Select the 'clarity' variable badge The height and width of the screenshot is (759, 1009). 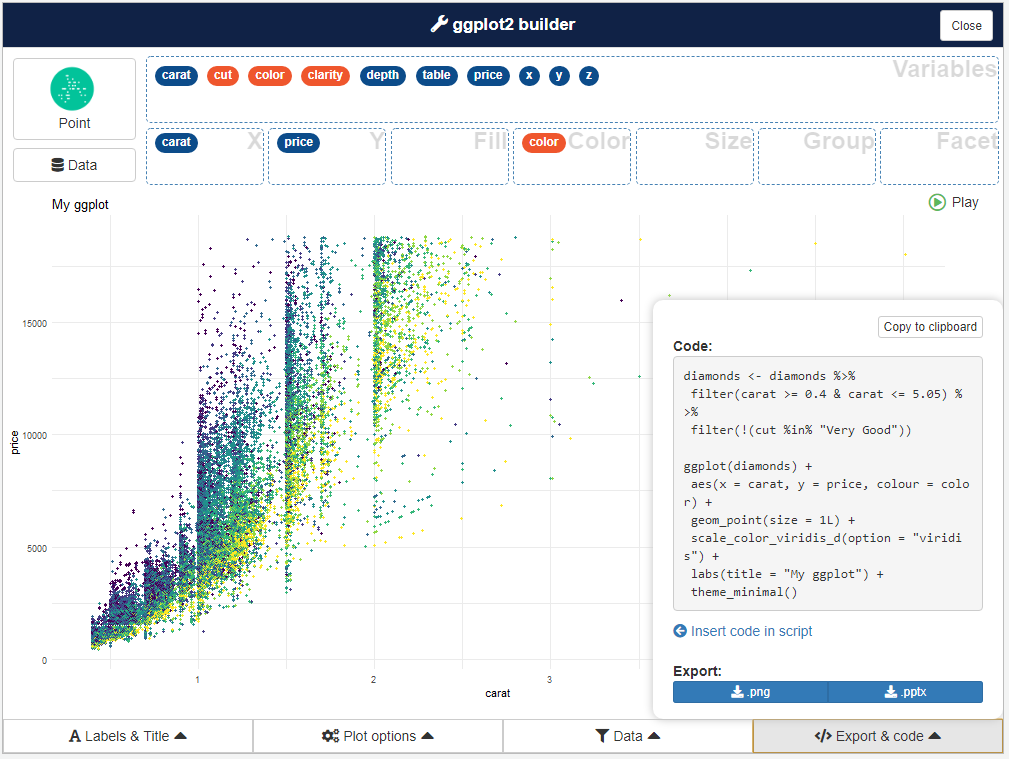tap(325, 75)
